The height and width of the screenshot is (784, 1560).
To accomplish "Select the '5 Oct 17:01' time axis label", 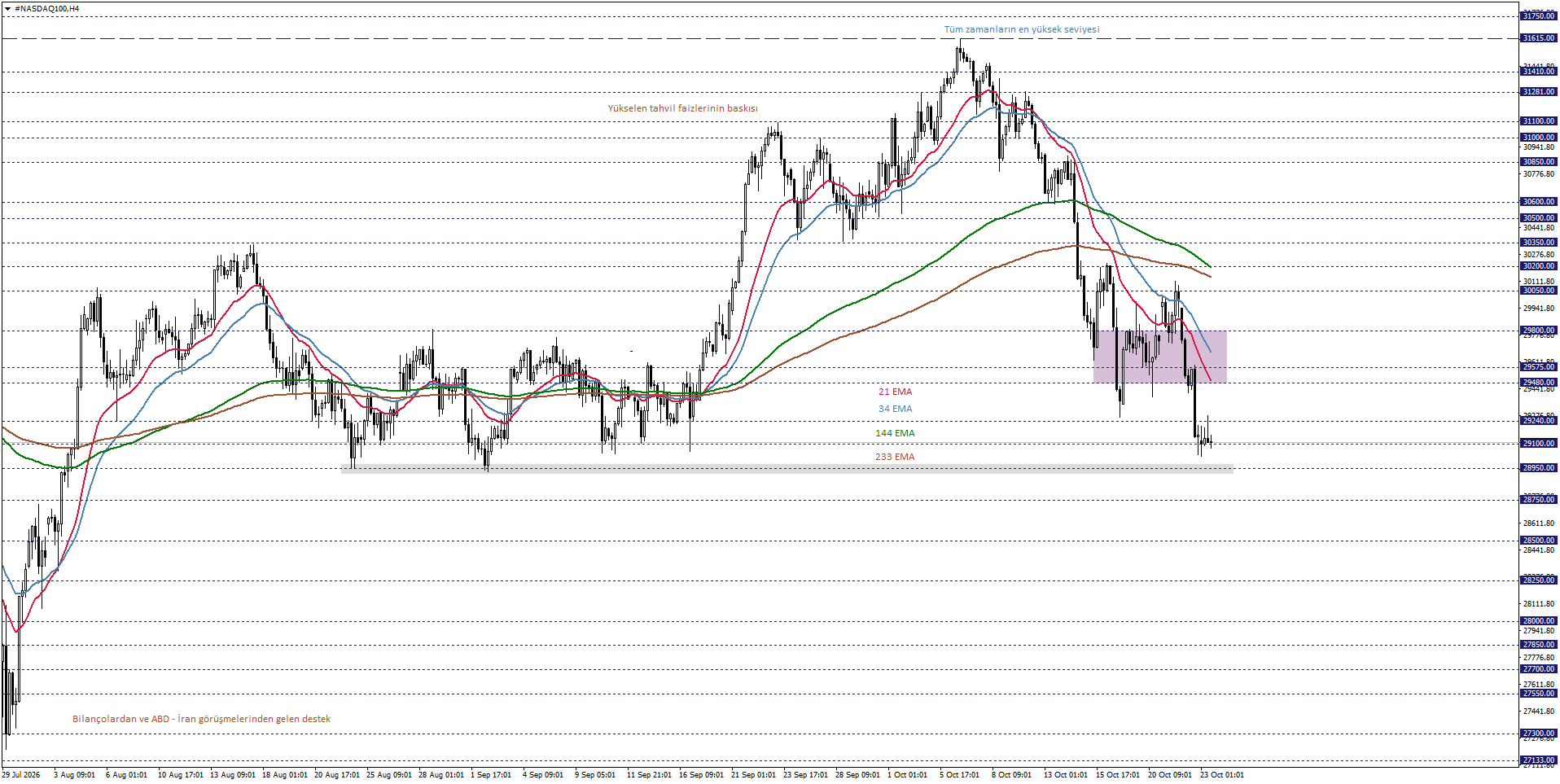I will pyautogui.click(x=959, y=775).
